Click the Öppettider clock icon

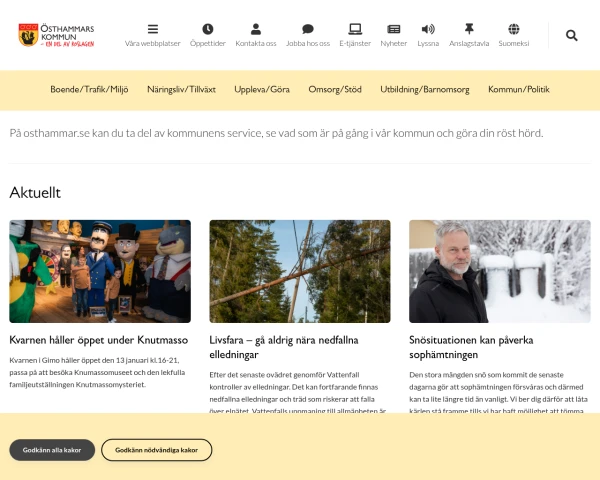pos(208,29)
